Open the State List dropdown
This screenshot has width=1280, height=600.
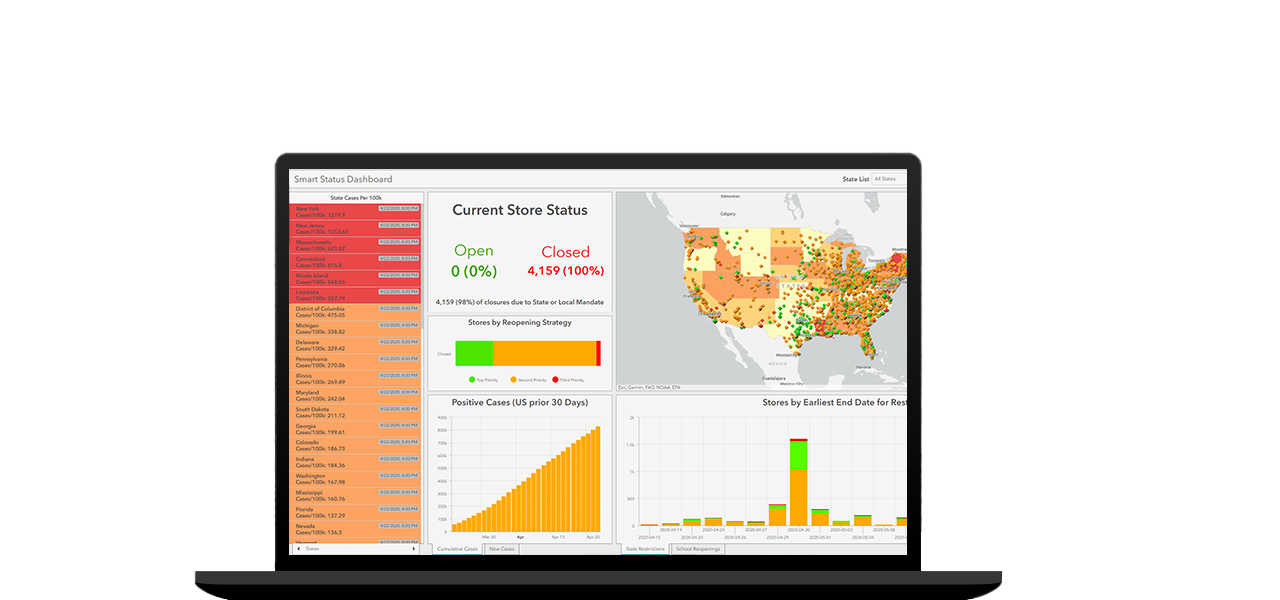pyautogui.click(x=888, y=179)
